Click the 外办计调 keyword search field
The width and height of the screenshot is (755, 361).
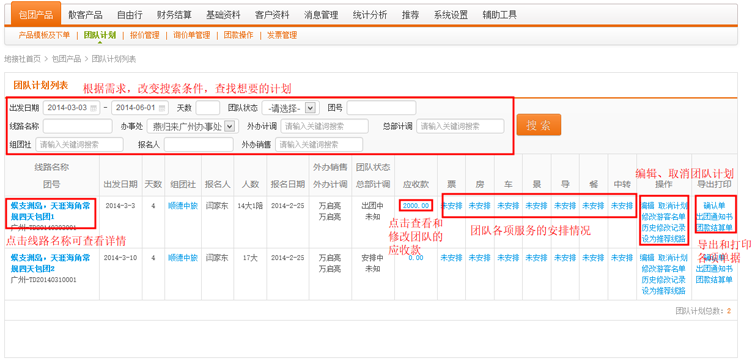tap(325, 127)
